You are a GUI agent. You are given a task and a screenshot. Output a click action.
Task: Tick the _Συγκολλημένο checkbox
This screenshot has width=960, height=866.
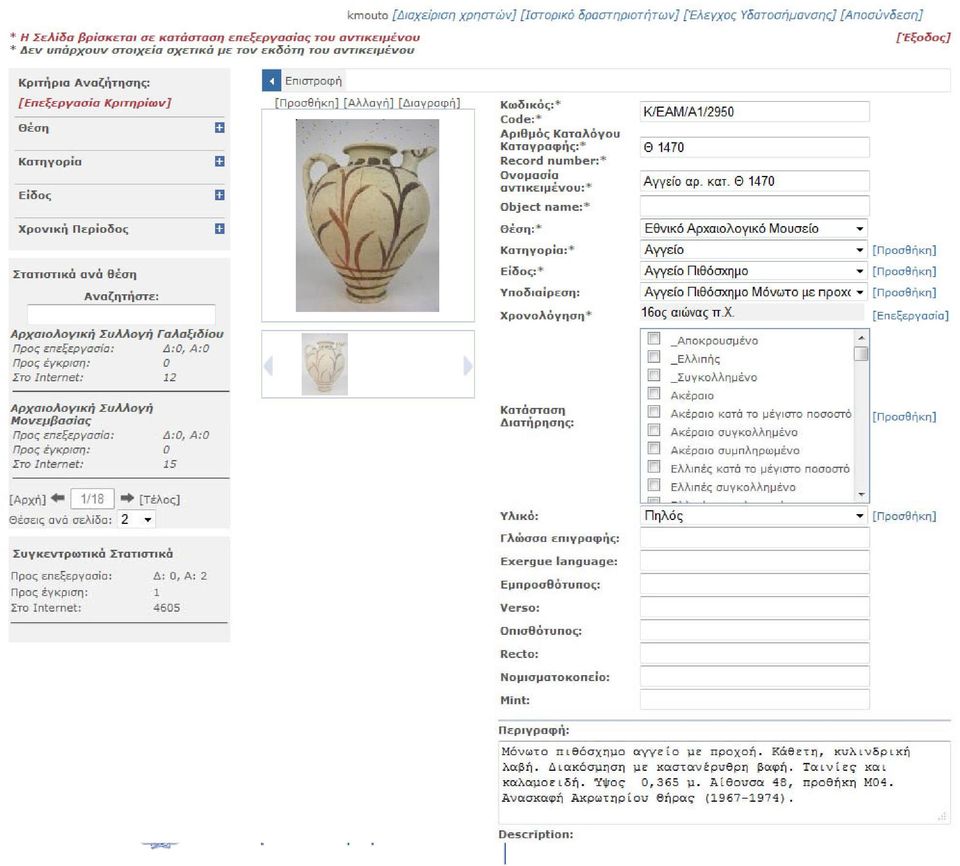click(654, 375)
